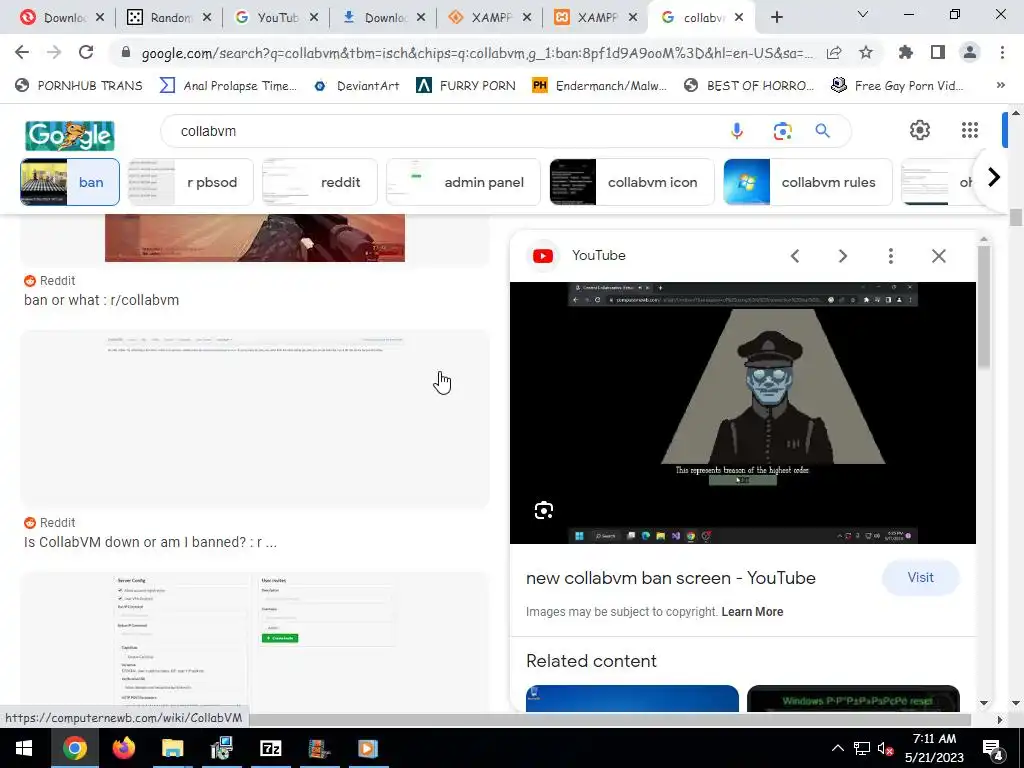Open File Explorer from the taskbar
The image size is (1024, 768).
pyautogui.click(x=172, y=748)
